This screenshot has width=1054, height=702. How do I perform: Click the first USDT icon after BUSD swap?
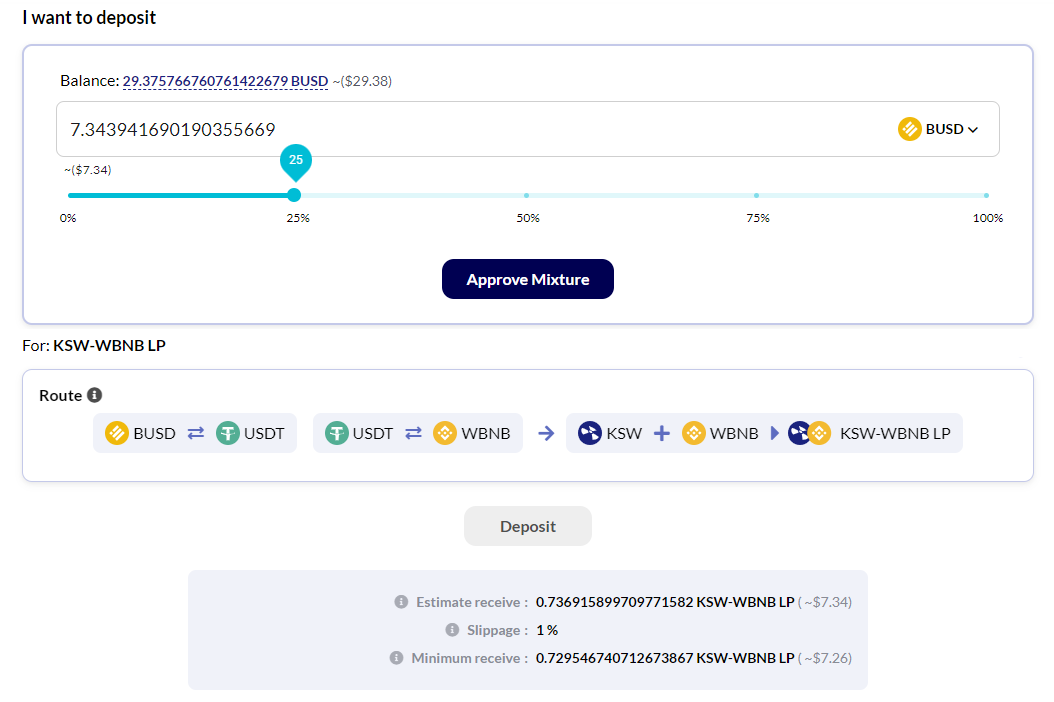point(228,433)
